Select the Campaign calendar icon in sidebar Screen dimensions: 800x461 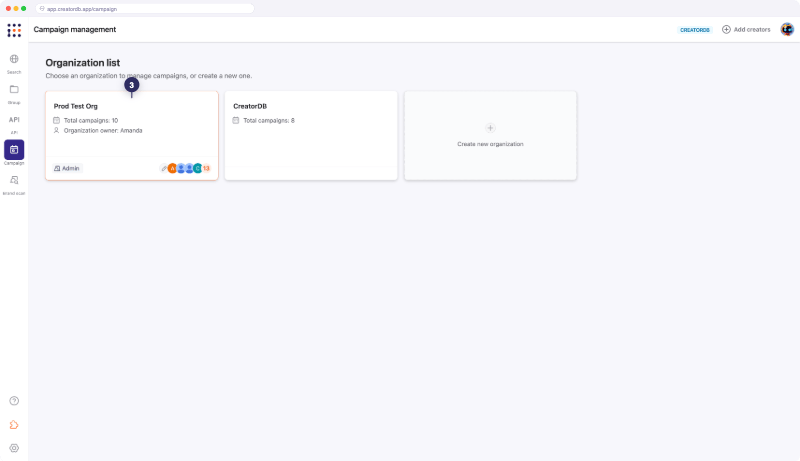(x=14, y=150)
